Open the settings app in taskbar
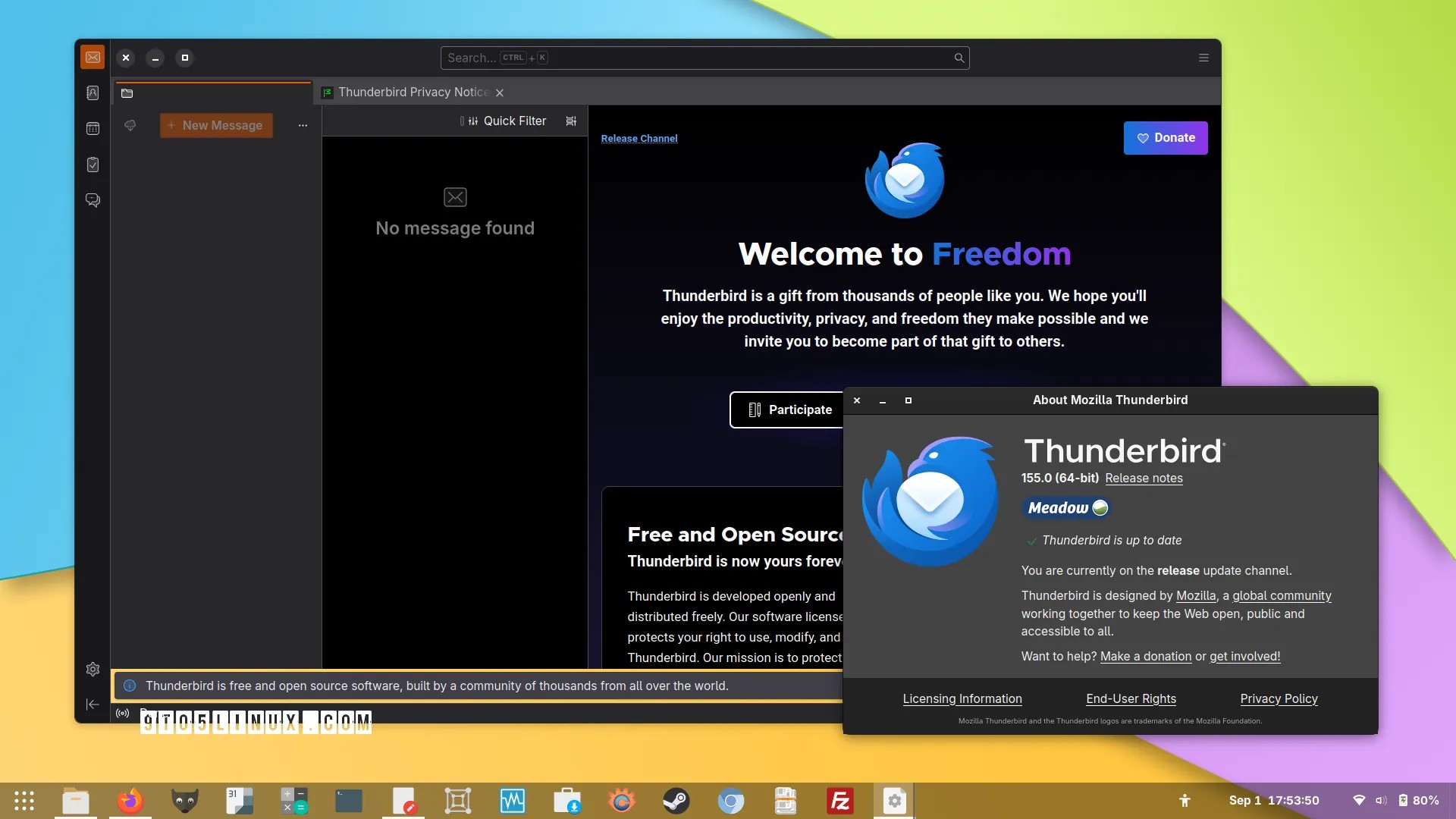The height and width of the screenshot is (819, 1456). pos(895,801)
